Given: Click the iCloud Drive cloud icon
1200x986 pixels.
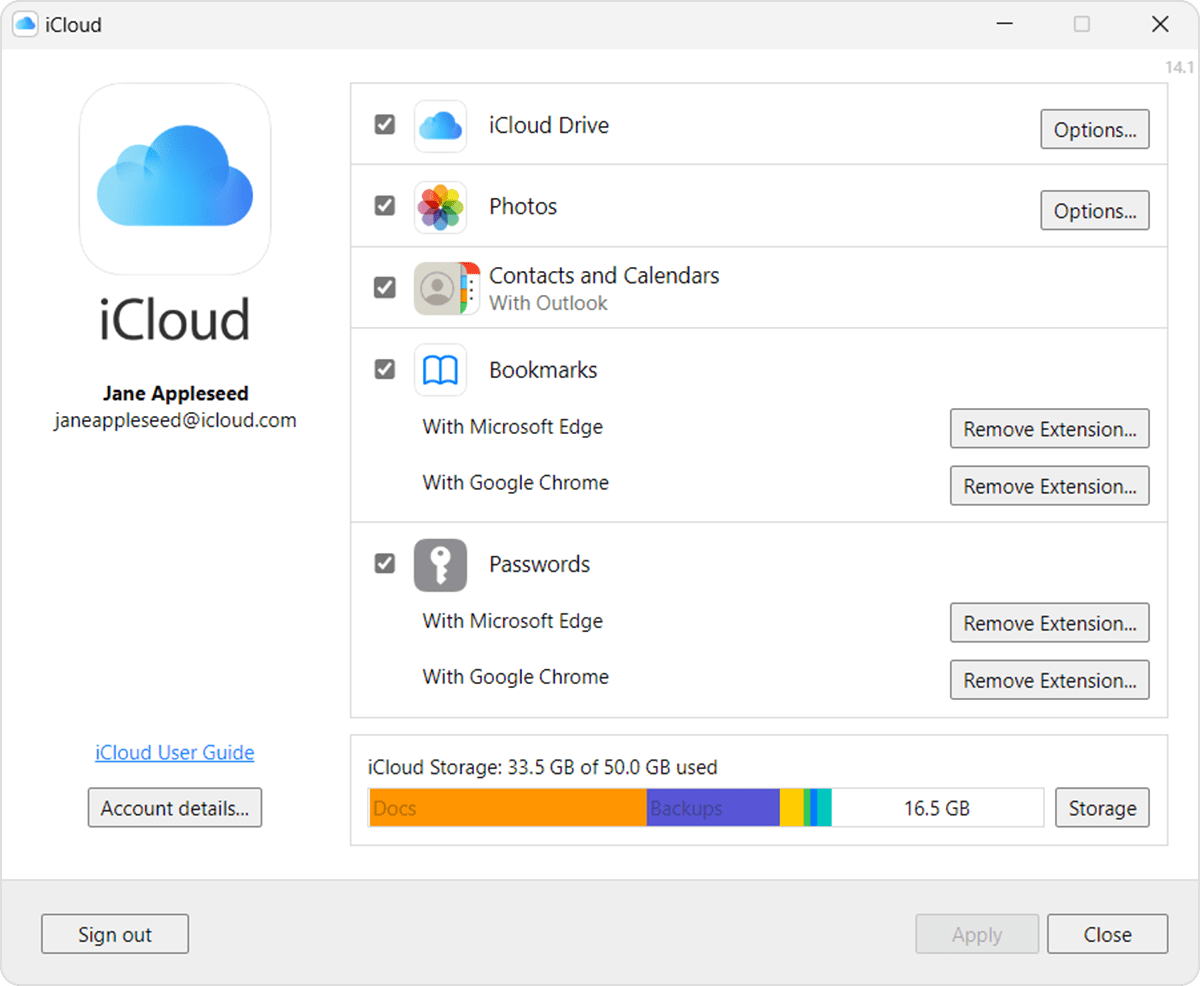Looking at the screenshot, I should [x=440, y=125].
